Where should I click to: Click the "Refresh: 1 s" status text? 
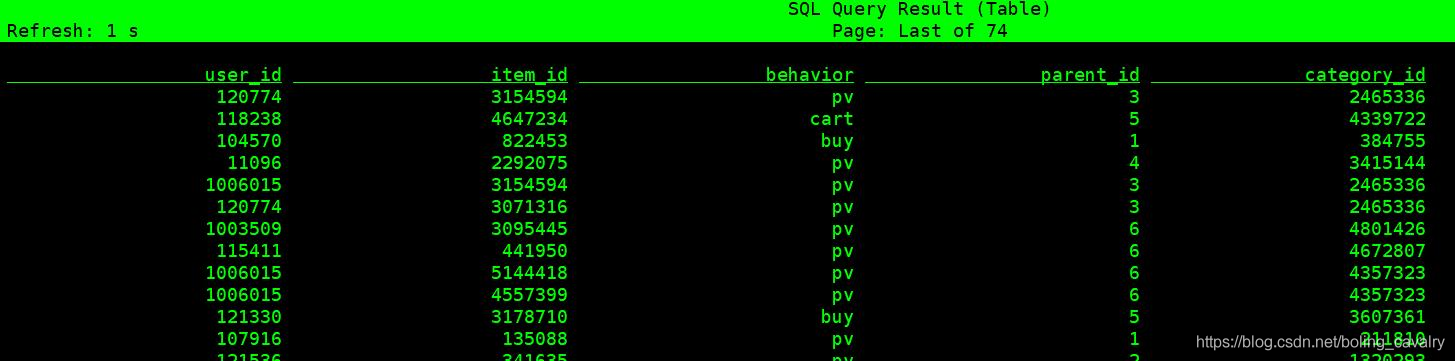click(x=72, y=31)
